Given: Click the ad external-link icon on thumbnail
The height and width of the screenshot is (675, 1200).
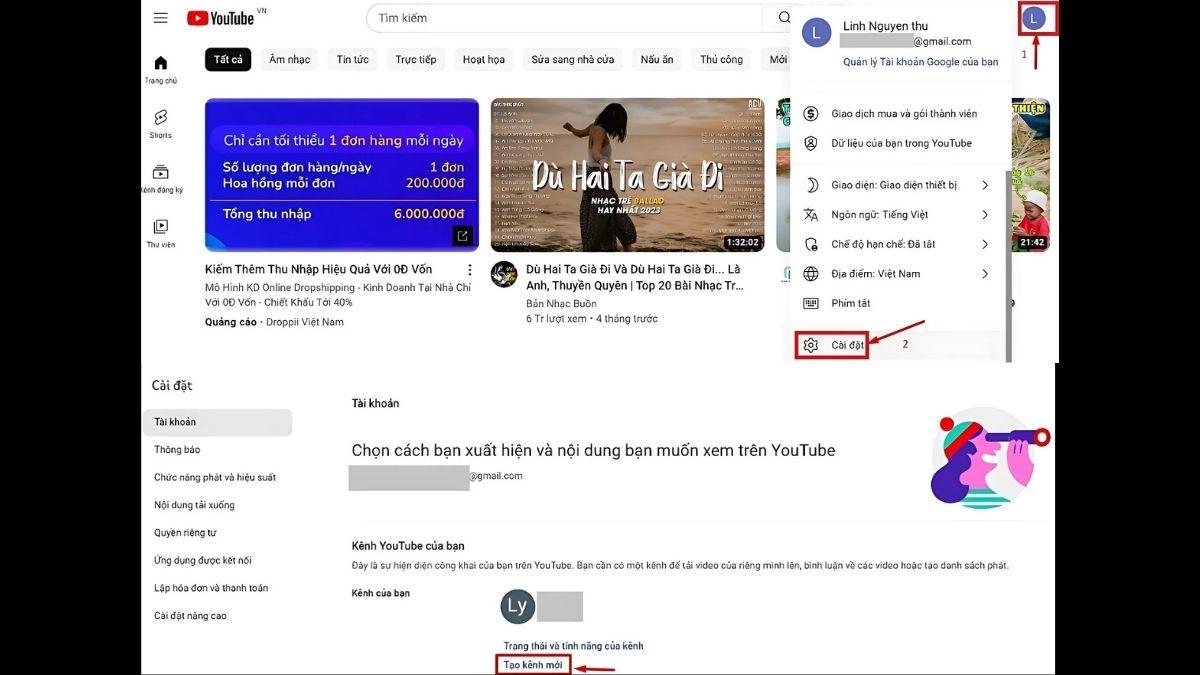Looking at the screenshot, I should point(462,236).
